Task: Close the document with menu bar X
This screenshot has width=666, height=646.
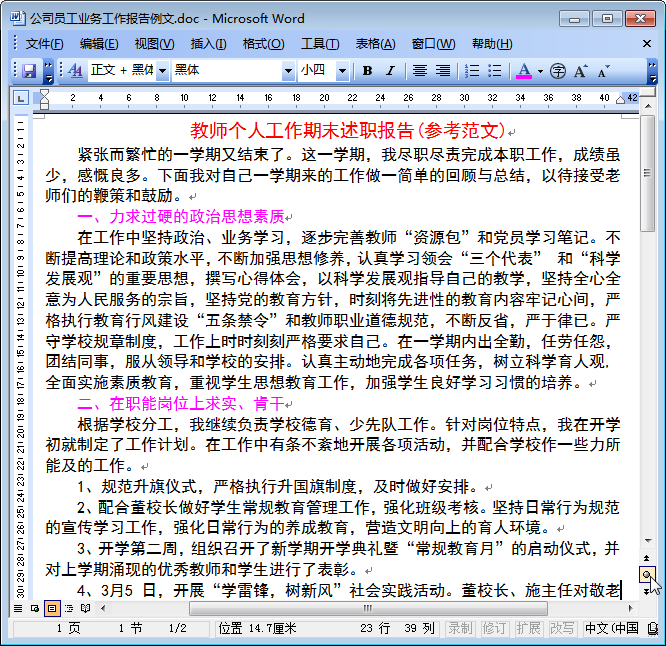Action: click(646, 44)
